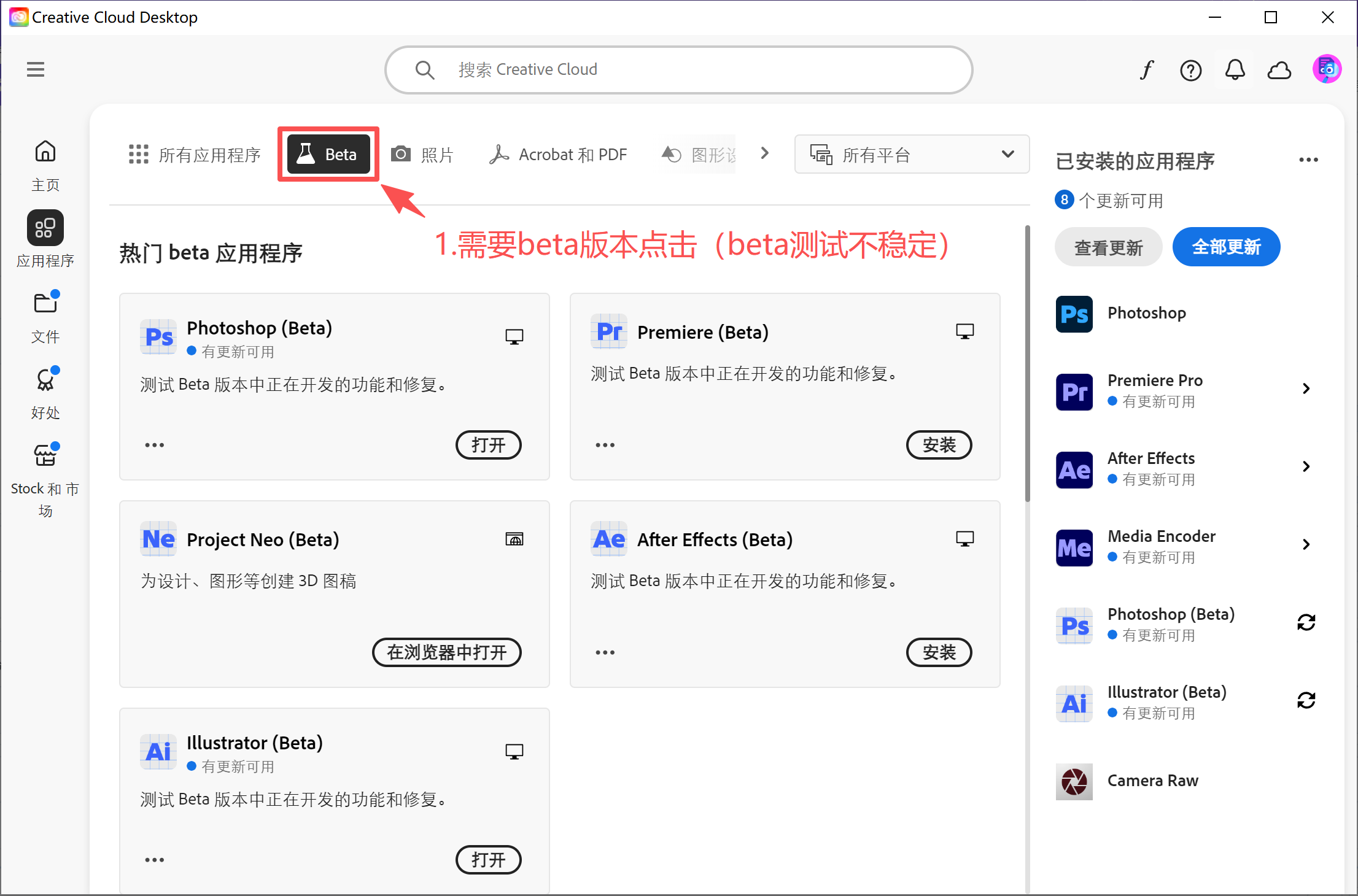Open Photoshop (Beta) with 打开 button
The width and height of the screenshot is (1358, 896).
[488, 445]
